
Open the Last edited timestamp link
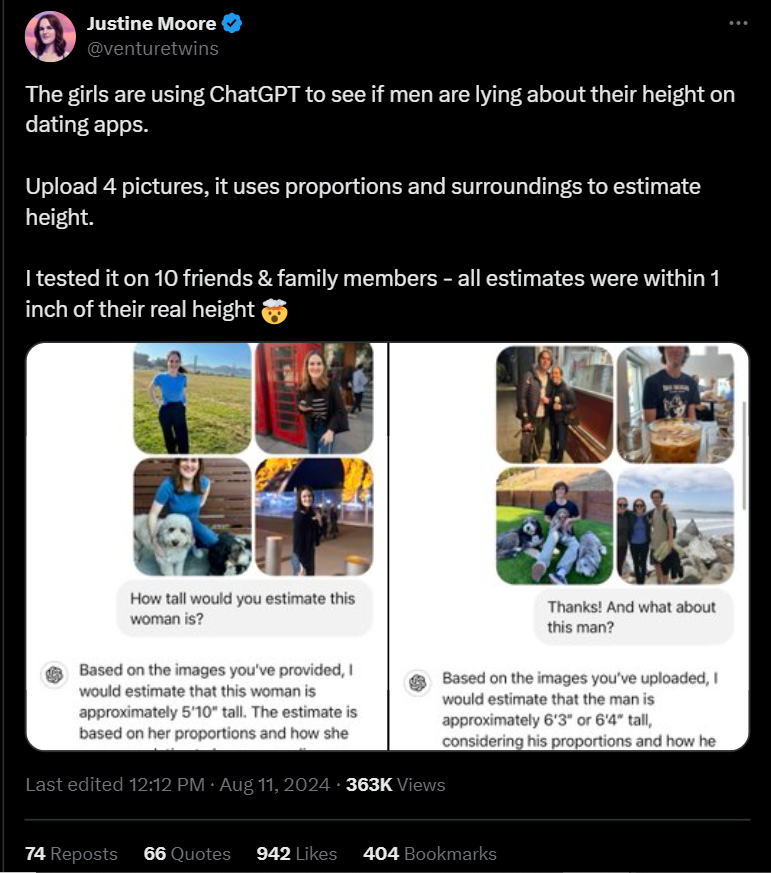pos(178,784)
